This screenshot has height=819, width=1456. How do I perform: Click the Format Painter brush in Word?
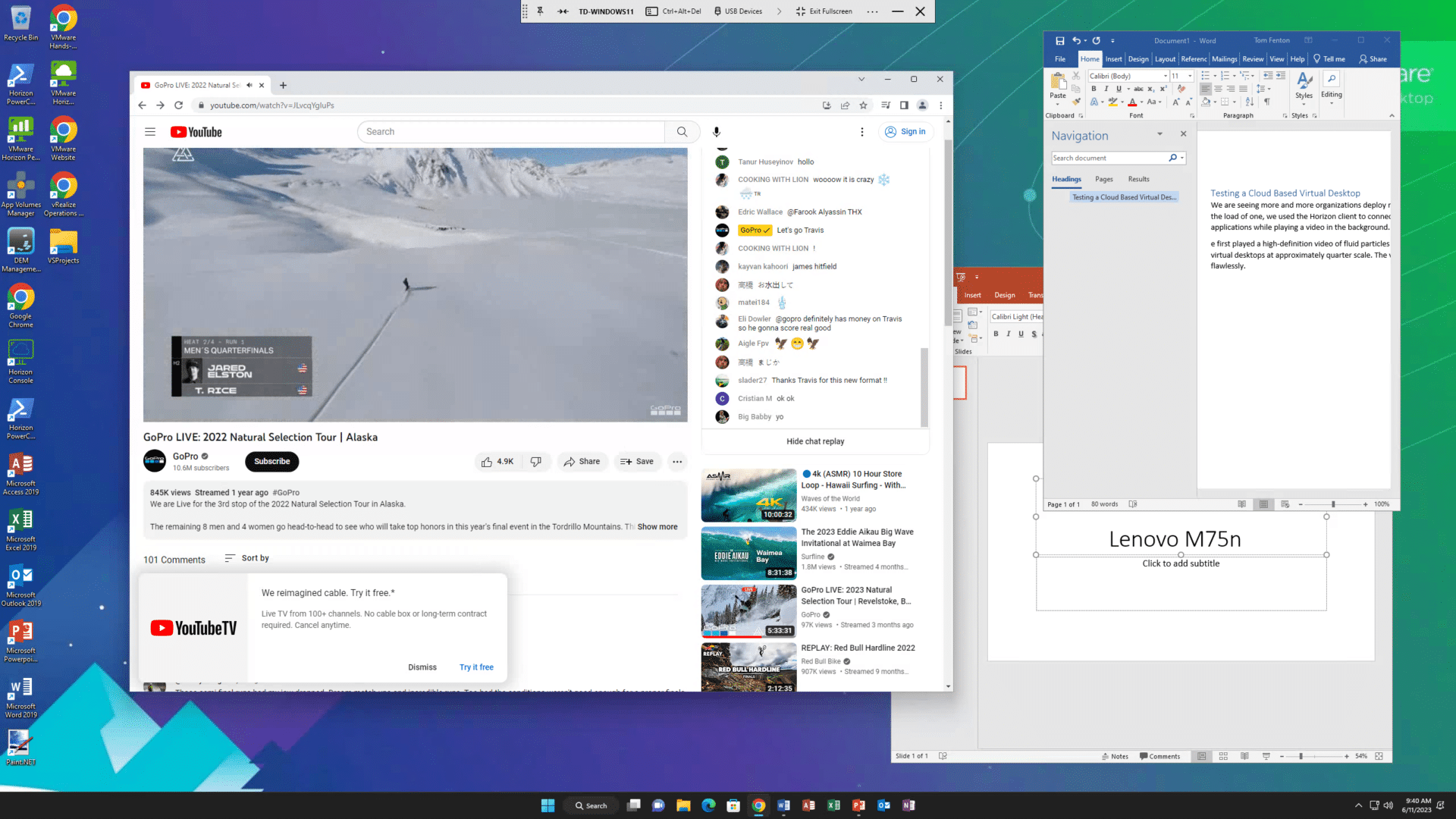[1076, 101]
